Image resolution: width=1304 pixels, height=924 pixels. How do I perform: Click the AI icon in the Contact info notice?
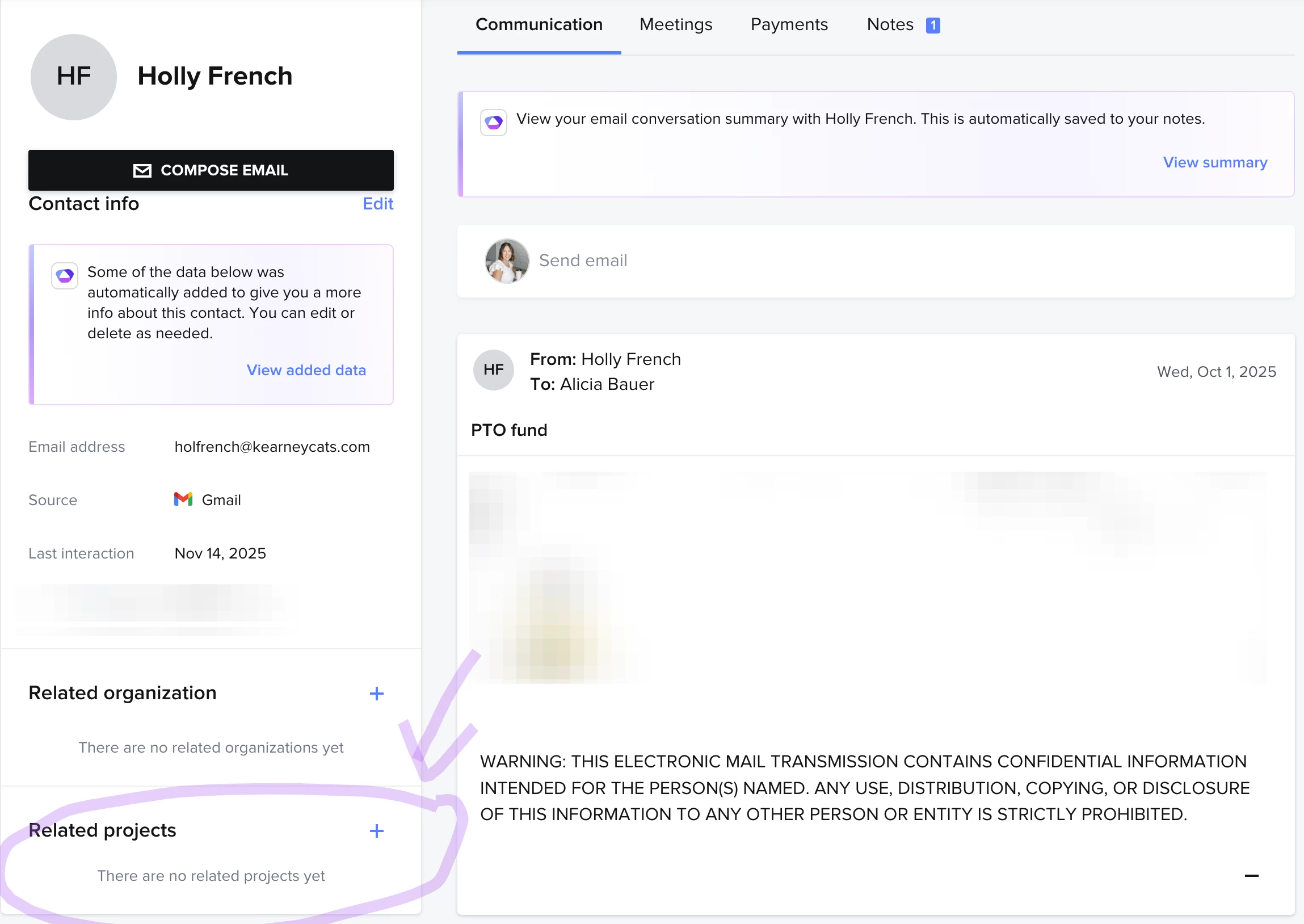[64, 276]
